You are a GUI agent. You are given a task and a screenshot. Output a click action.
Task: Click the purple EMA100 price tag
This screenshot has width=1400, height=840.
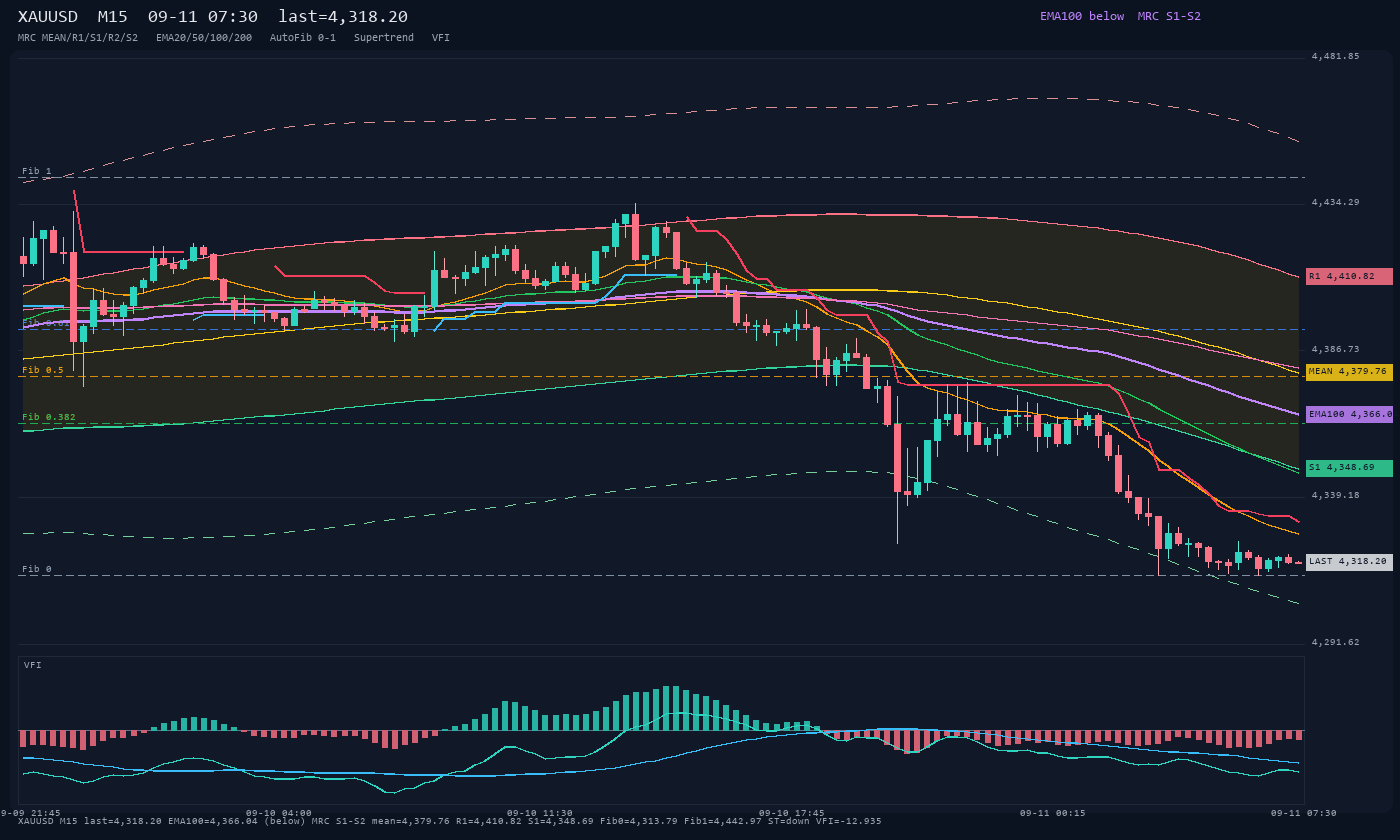1349,414
